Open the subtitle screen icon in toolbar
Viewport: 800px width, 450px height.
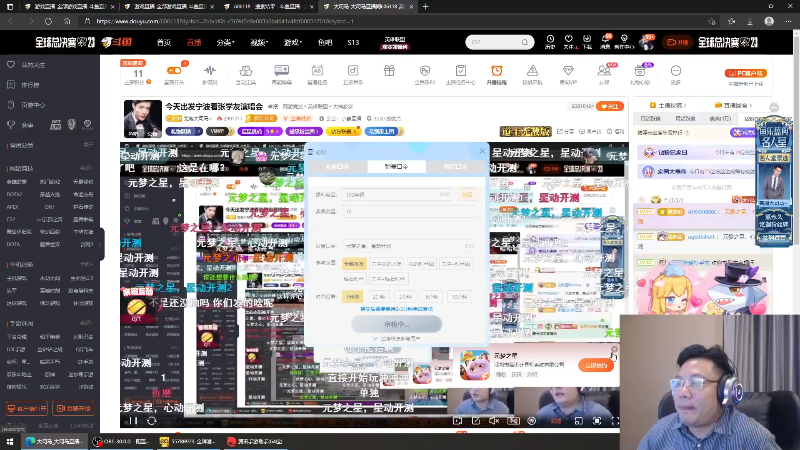tap(282, 71)
